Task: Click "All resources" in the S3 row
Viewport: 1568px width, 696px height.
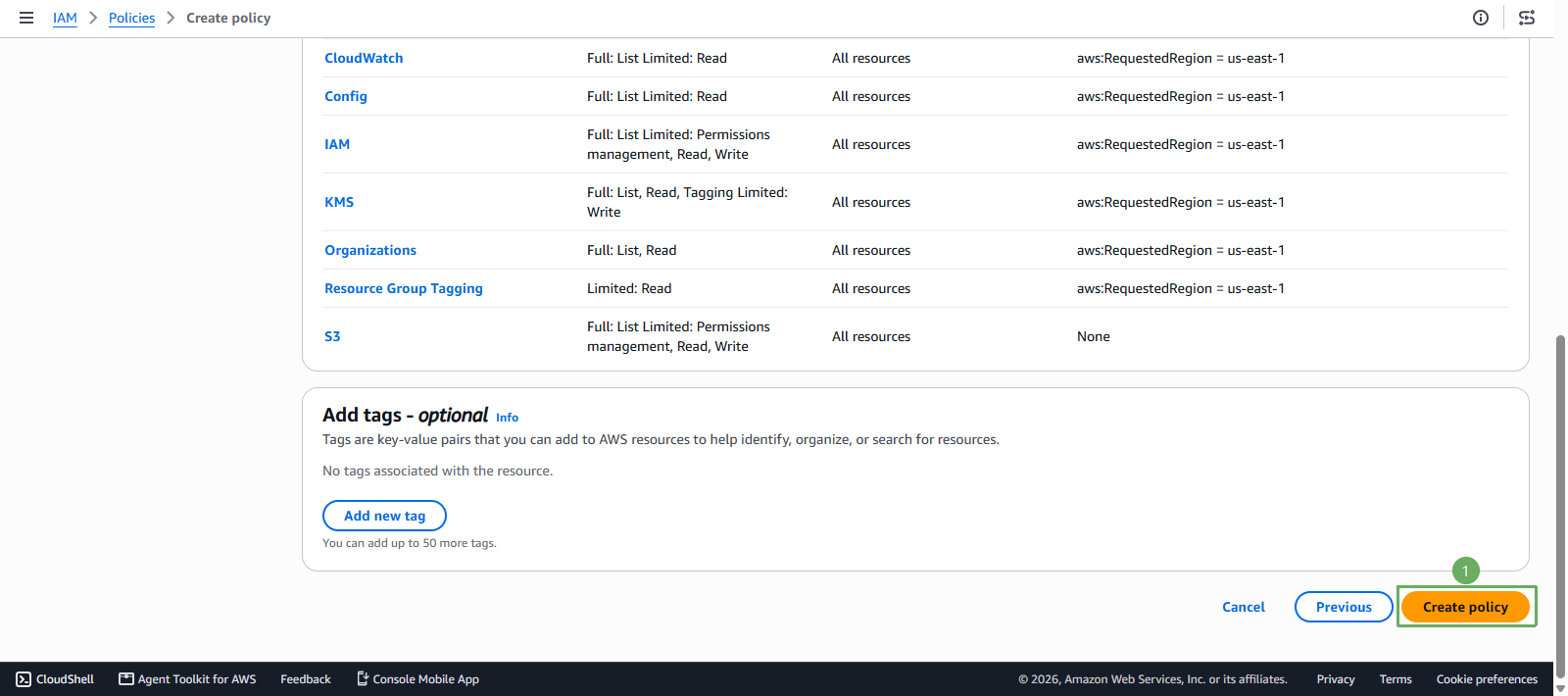Action: 871,336
